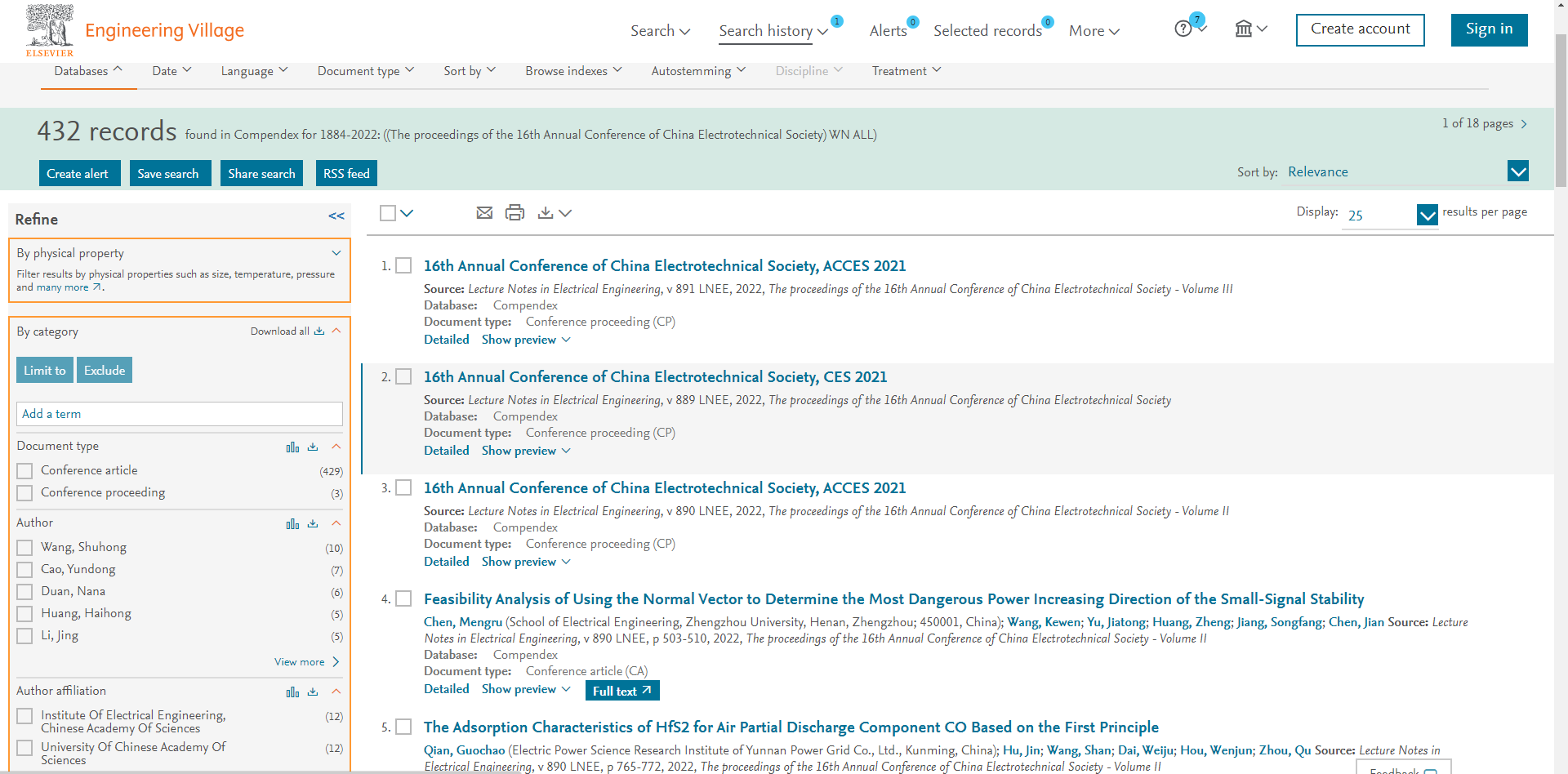The height and width of the screenshot is (774, 1568).
Task: Open the Document type filter menu
Action: tap(366, 71)
